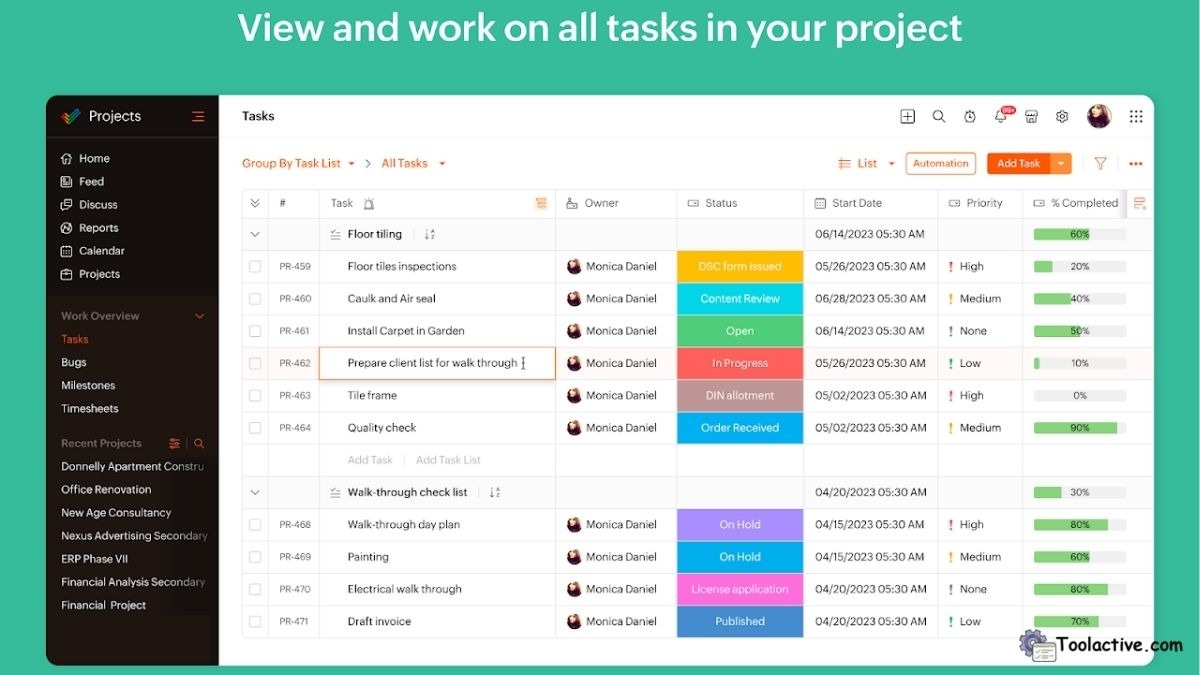Open the timer tracking icon
The width and height of the screenshot is (1200, 675).
tap(969, 117)
